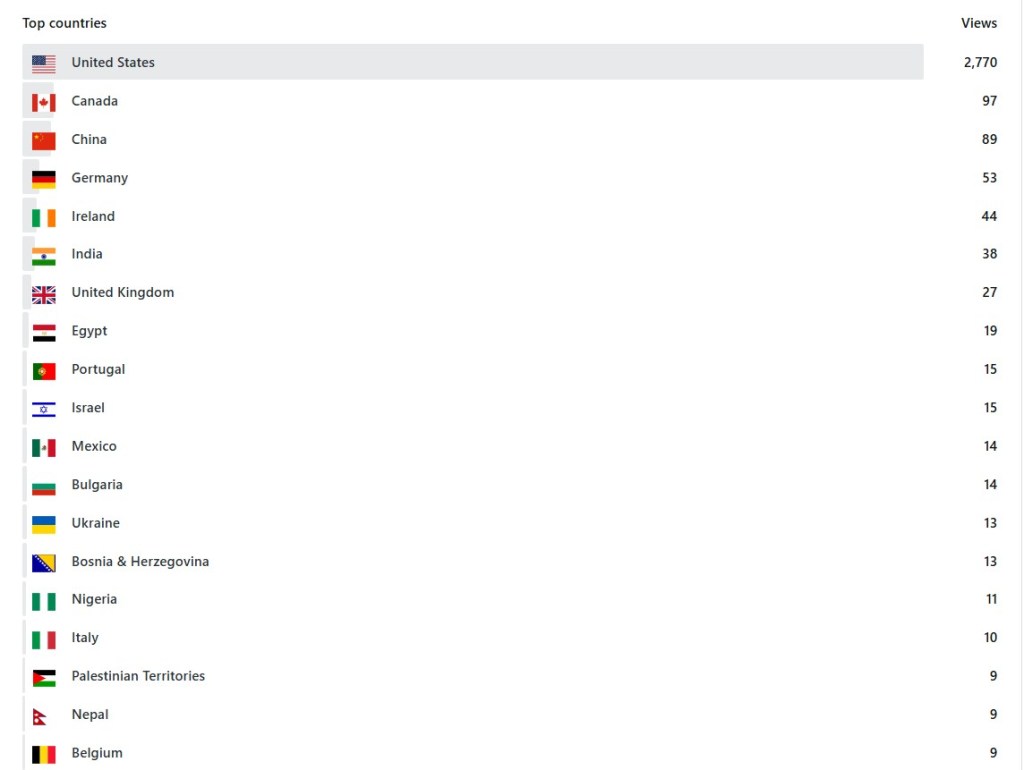Screen dimensions: 1024x770
Task: Click the Canada flag icon
Action: tap(43, 102)
